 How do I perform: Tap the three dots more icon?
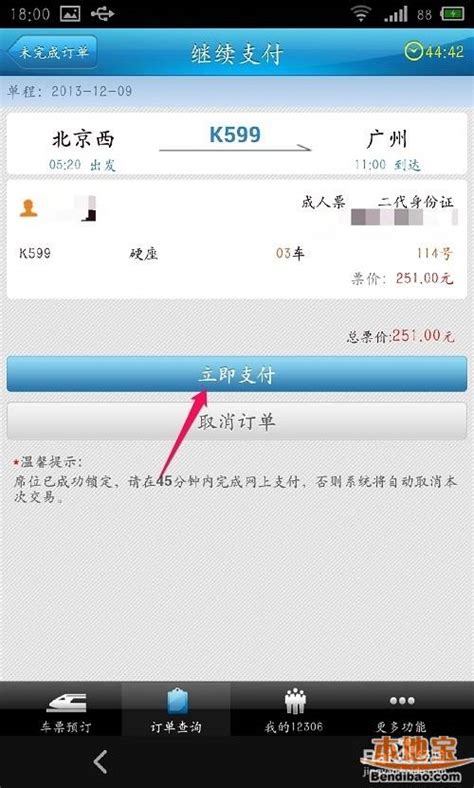point(402,701)
